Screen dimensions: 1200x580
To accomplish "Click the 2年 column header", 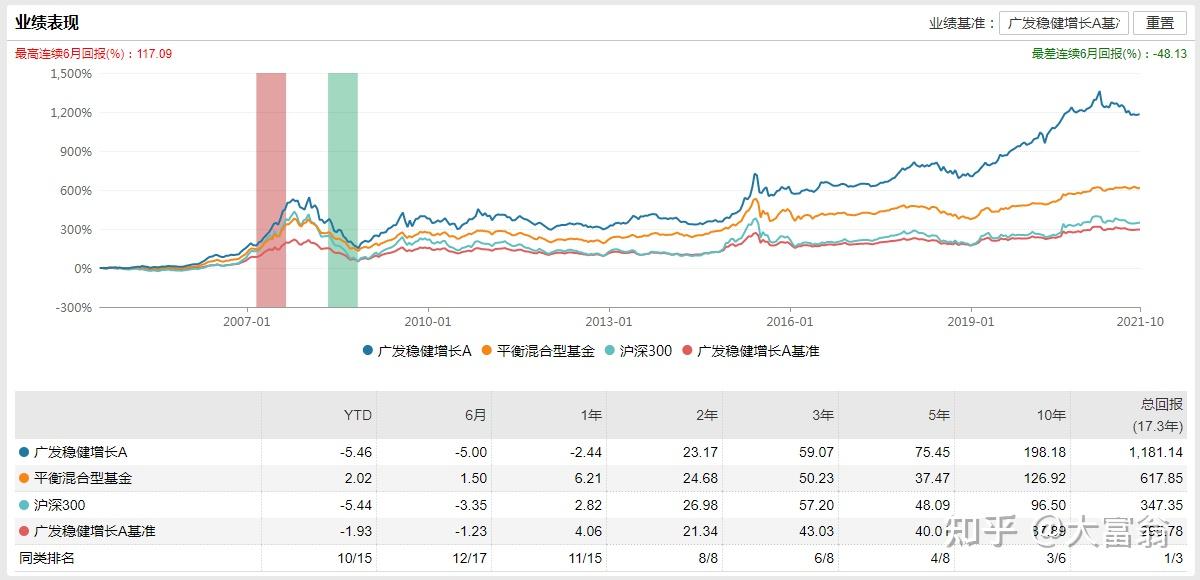I will (x=706, y=415).
